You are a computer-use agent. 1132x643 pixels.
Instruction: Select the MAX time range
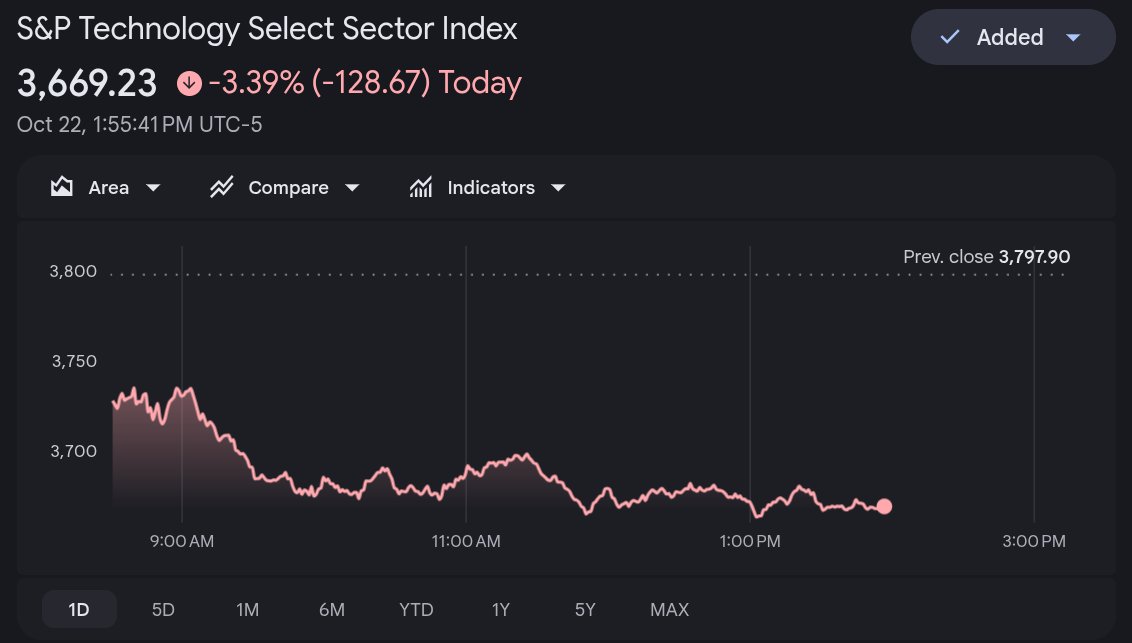click(x=670, y=609)
